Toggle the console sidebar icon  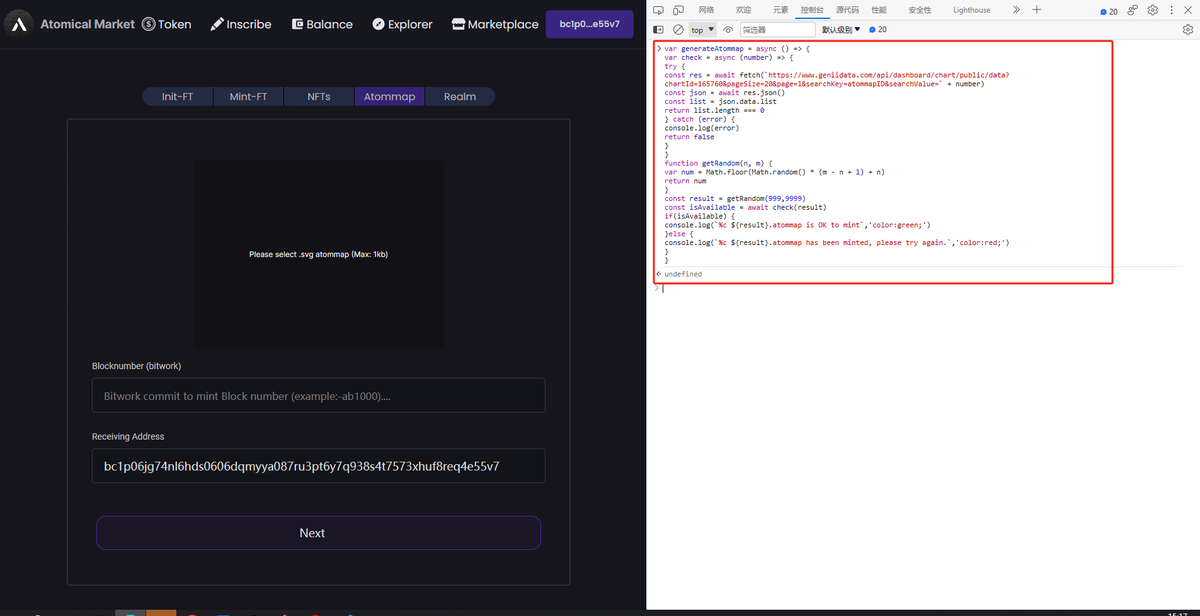pos(658,30)
